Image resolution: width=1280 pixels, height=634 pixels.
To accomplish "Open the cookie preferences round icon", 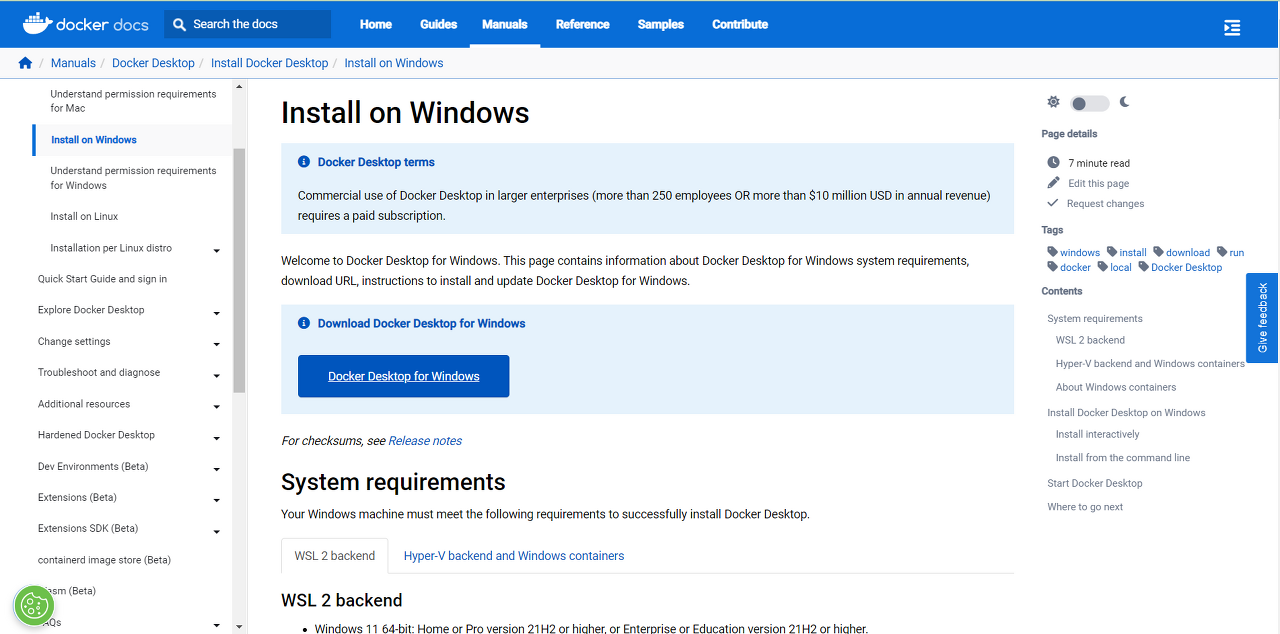I will point(34,606).
